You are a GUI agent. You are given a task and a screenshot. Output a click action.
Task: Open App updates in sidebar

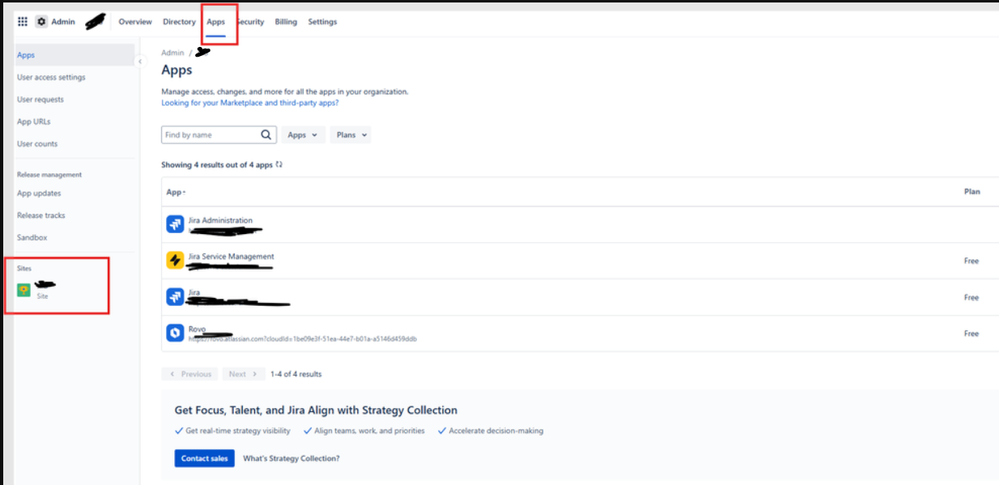click(x=39, y=193)
